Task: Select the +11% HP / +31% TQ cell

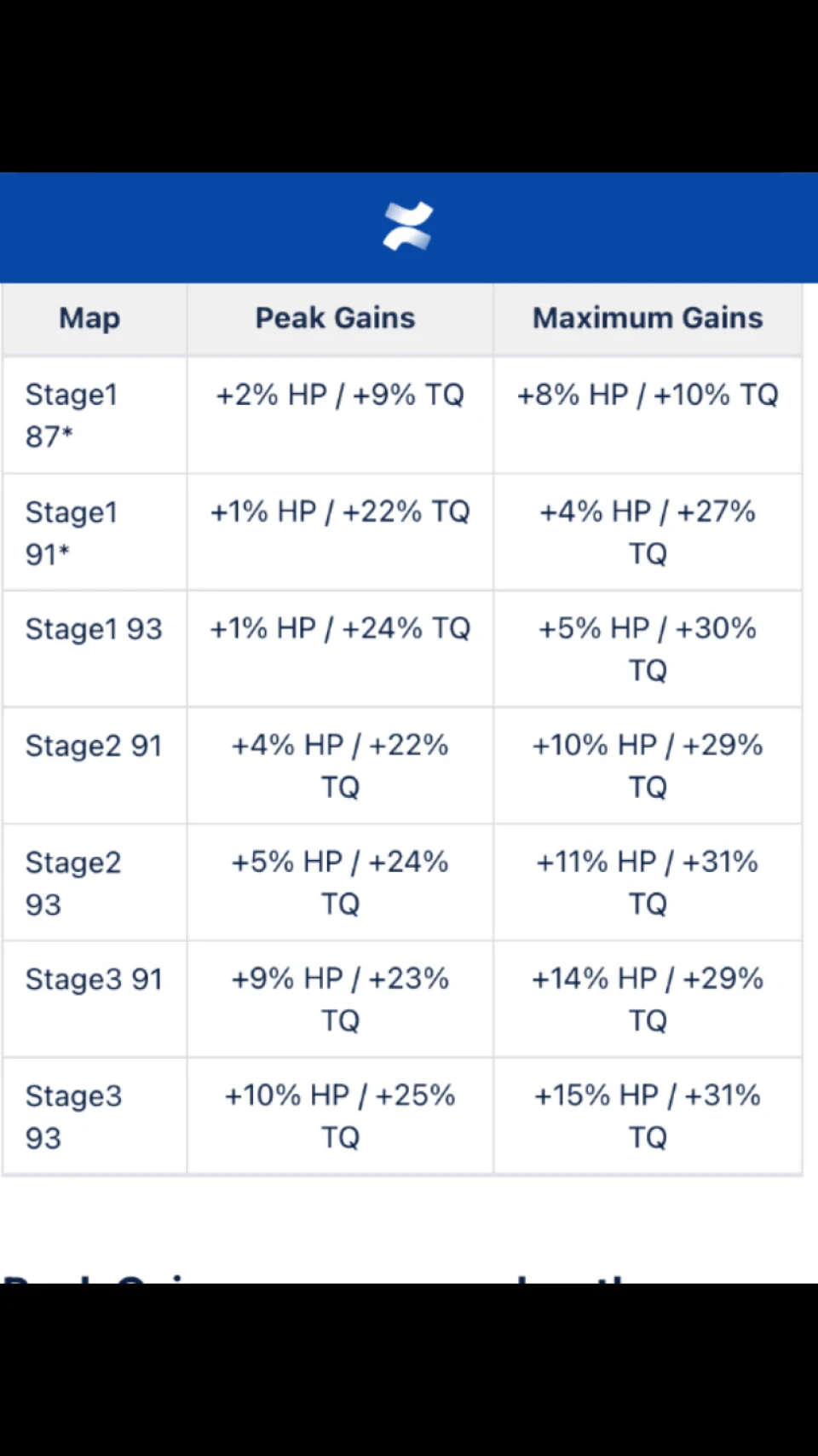Action: point(648,882)
